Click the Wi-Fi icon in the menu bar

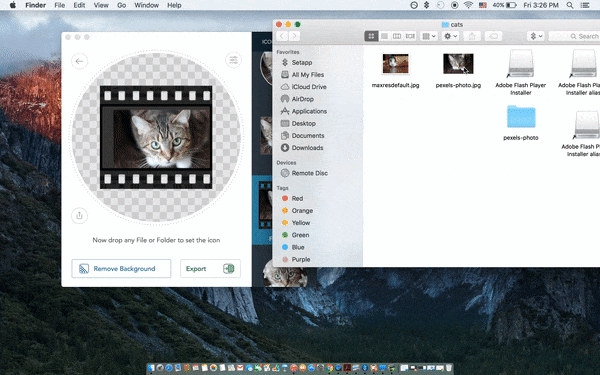[468, 5]
